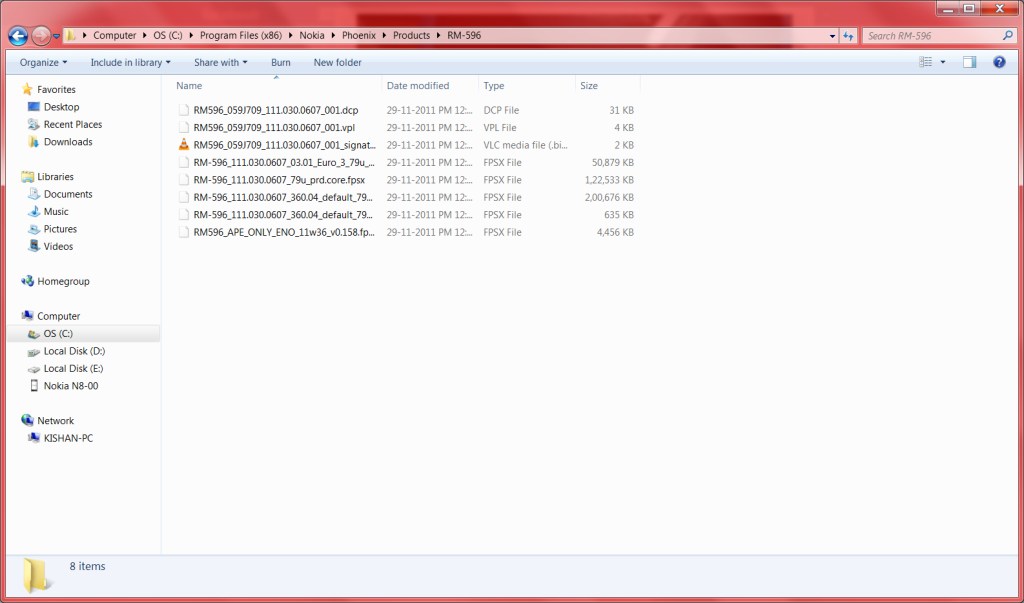This screenshot has width=1024, height=603.
Task: Open the recent locations dropdown arrow
Action: click(56, 36)
